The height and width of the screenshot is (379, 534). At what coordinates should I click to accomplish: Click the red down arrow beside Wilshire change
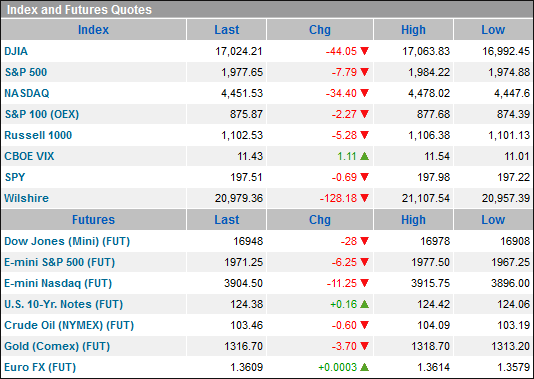tap(364, 198)
